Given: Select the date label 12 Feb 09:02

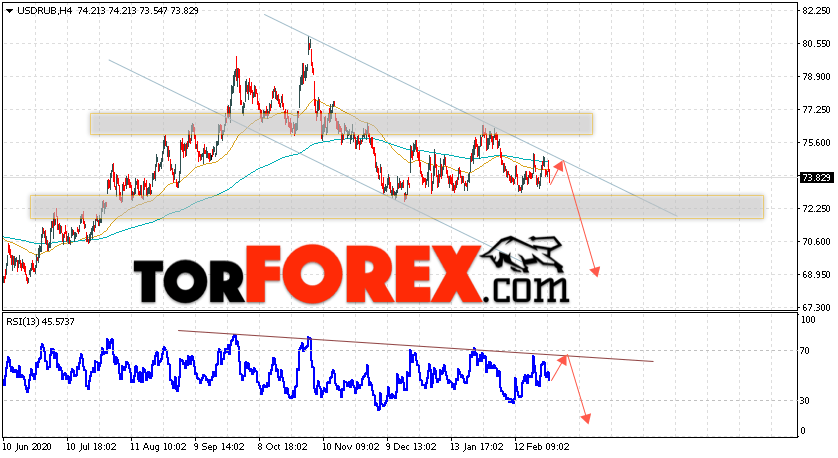Looking at the screenshot, I should (x=541, y=447).
